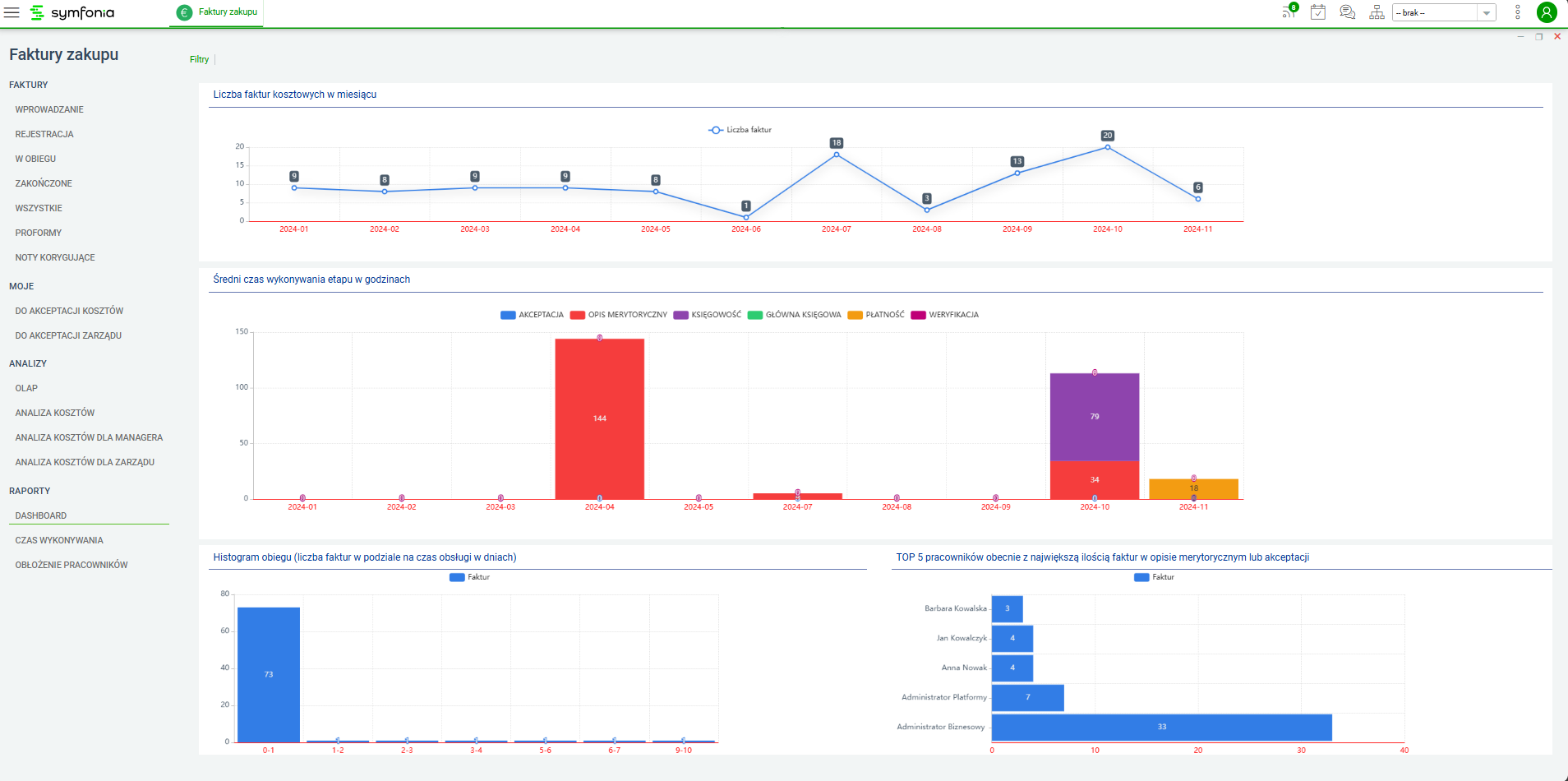Open the notifications feed icon
The height and width of the screenshot is (781, 1568).
[x=1289, y=12]
